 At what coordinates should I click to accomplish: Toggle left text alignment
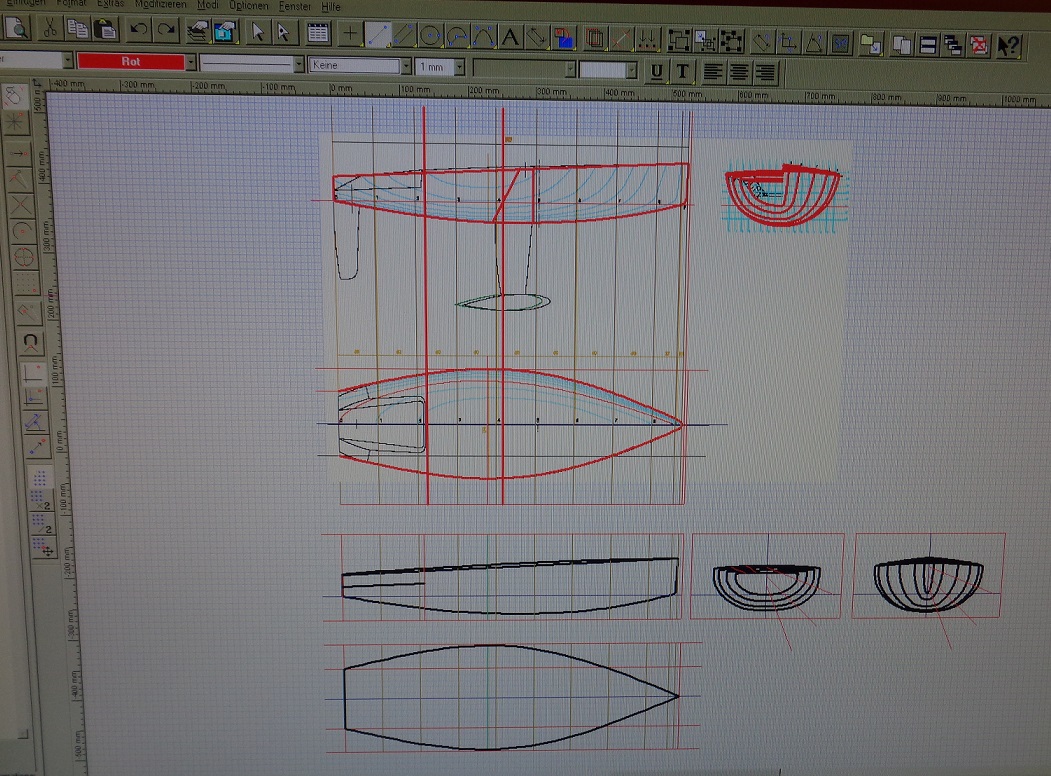tap(713, 71)
